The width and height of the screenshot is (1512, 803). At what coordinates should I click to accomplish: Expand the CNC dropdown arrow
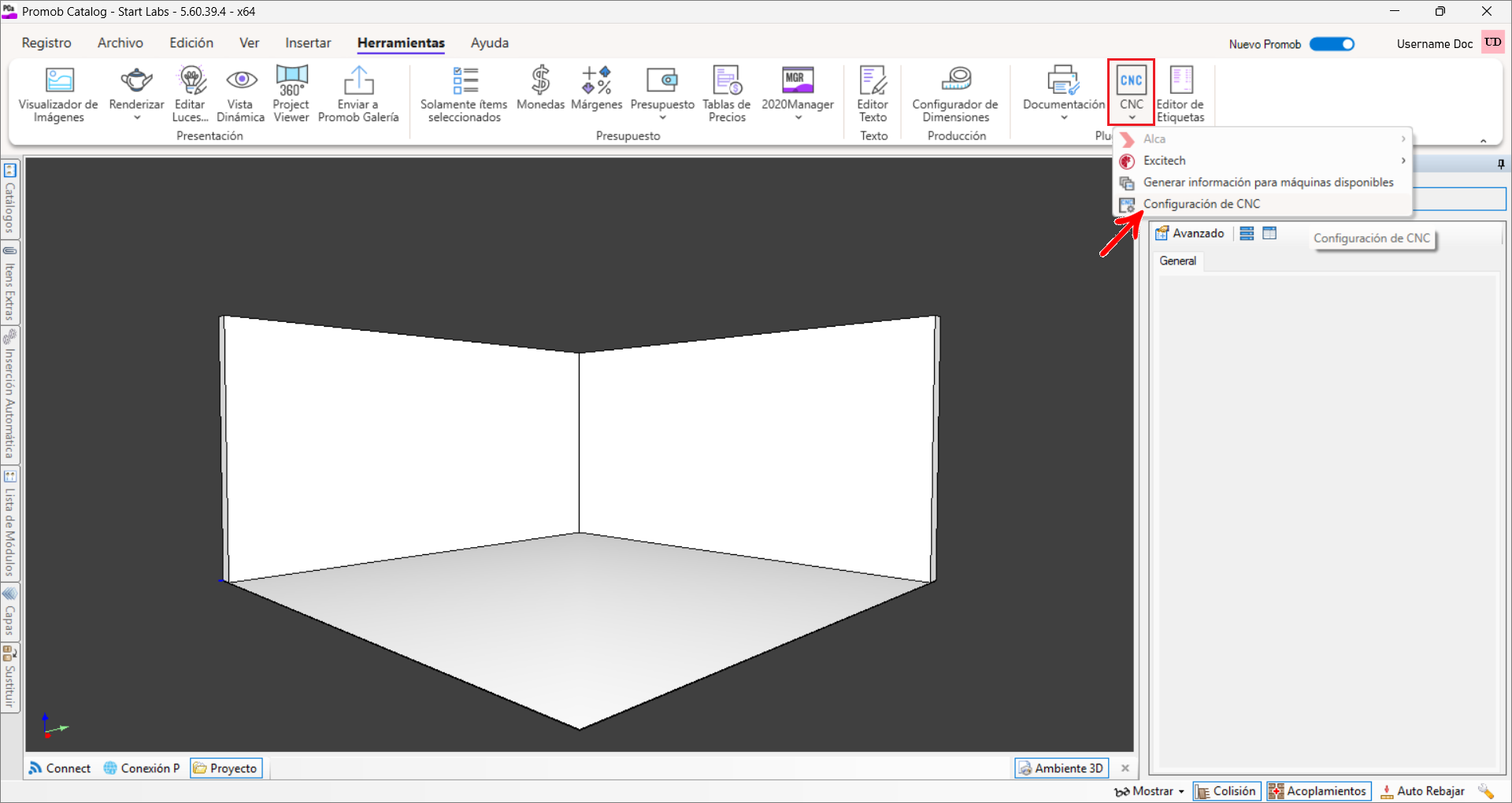[x=1132, y=118]
